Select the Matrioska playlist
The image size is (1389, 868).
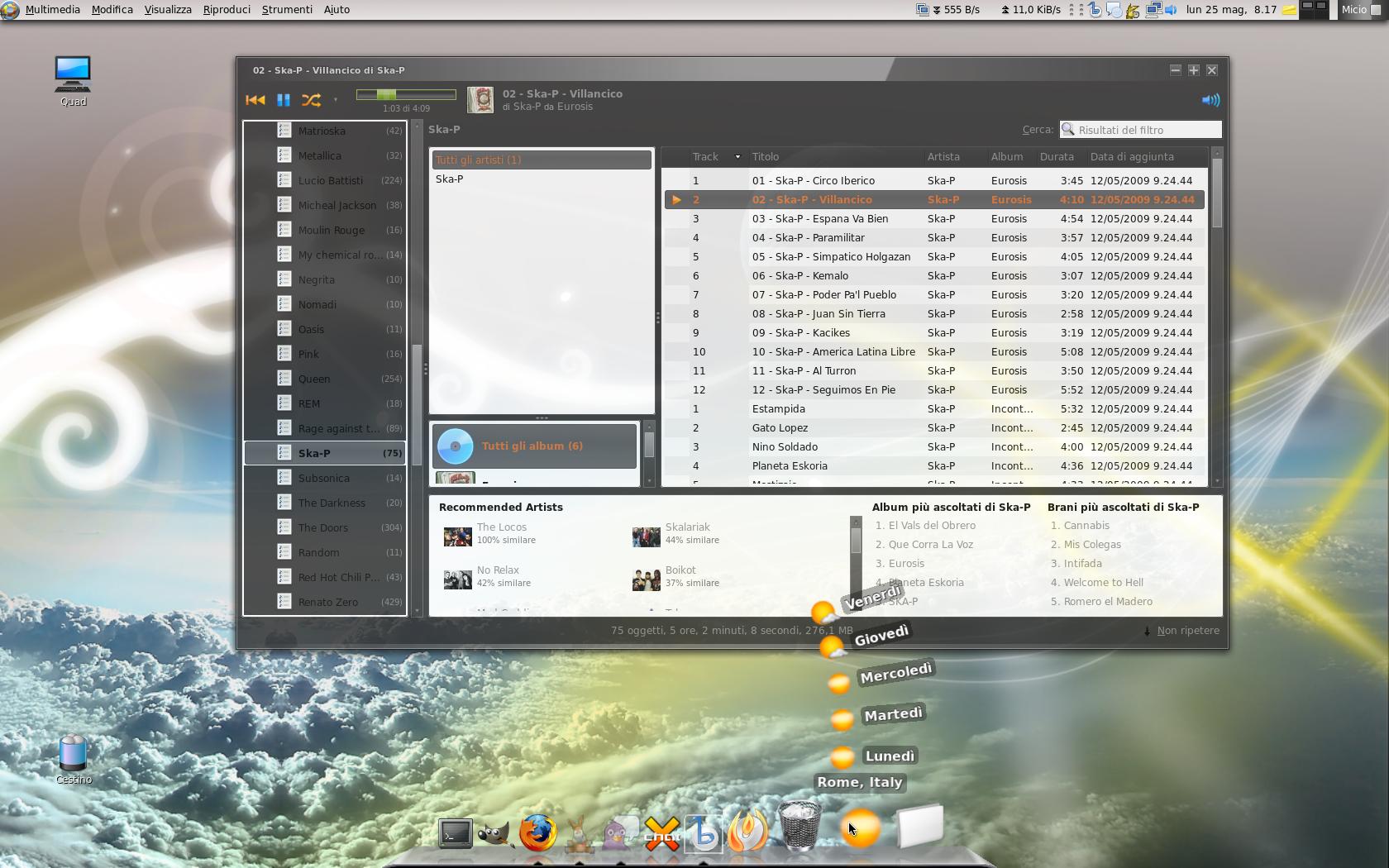[325, 131]
